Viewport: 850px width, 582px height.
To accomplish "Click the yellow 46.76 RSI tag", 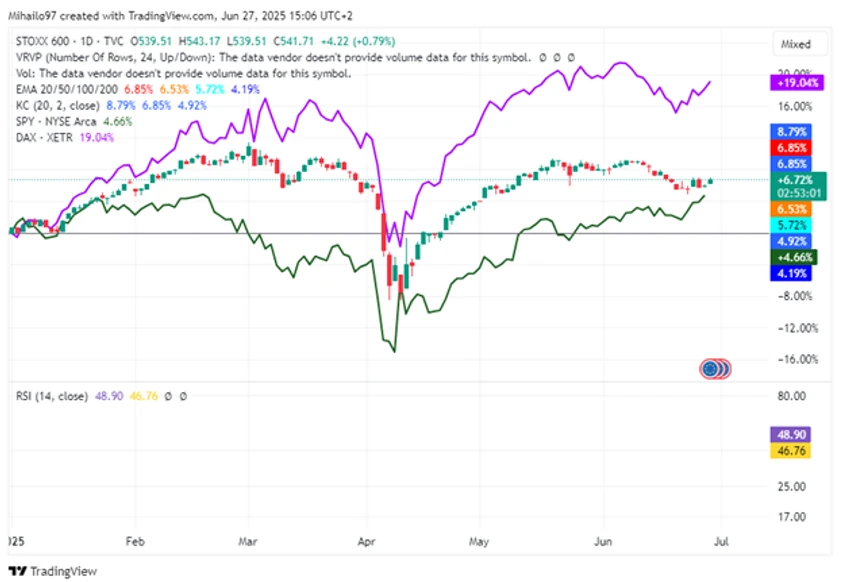I will pos(791,451).
